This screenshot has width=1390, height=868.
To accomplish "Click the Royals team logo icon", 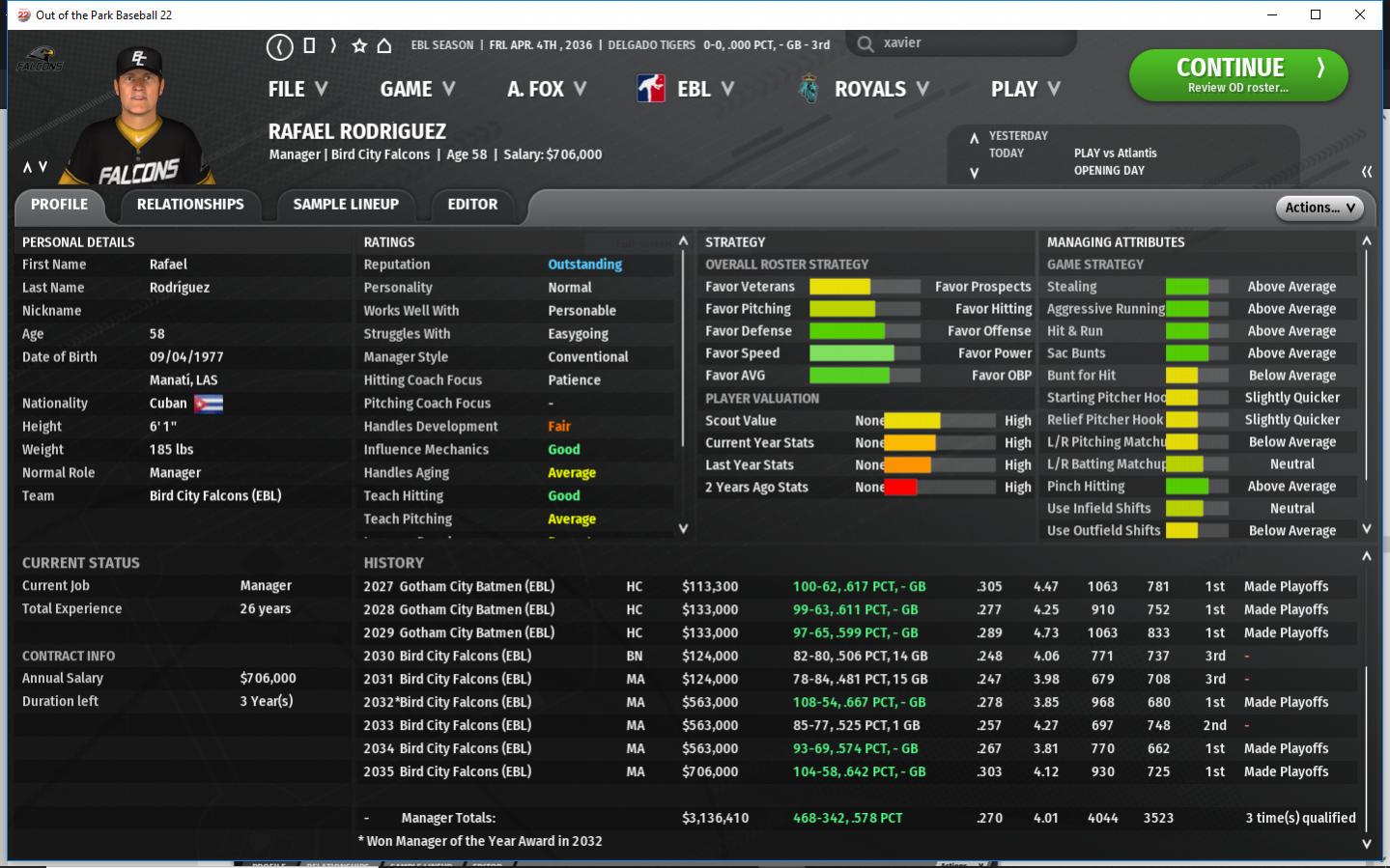I will point(808,89).
